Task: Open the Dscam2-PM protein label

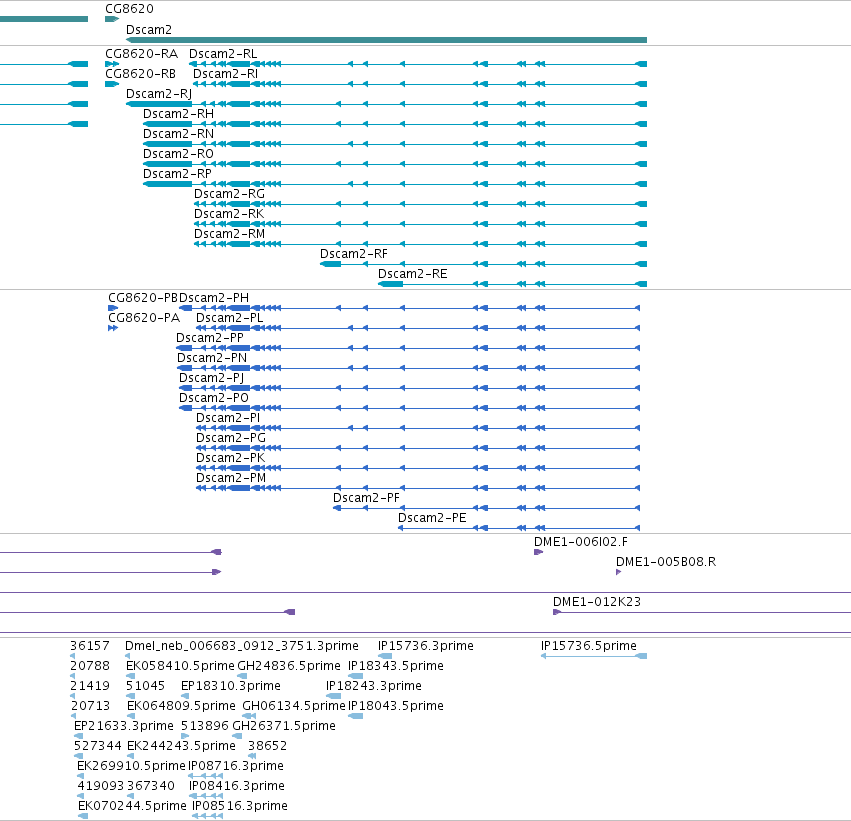Action: [x=231, y=479]
